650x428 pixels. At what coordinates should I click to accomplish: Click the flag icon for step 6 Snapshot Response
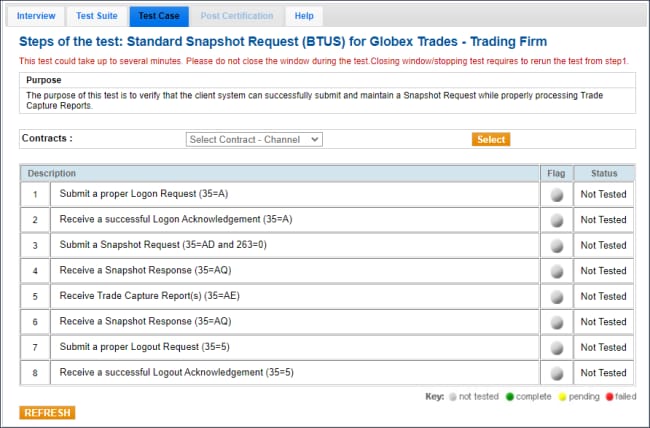click(556, 322)
